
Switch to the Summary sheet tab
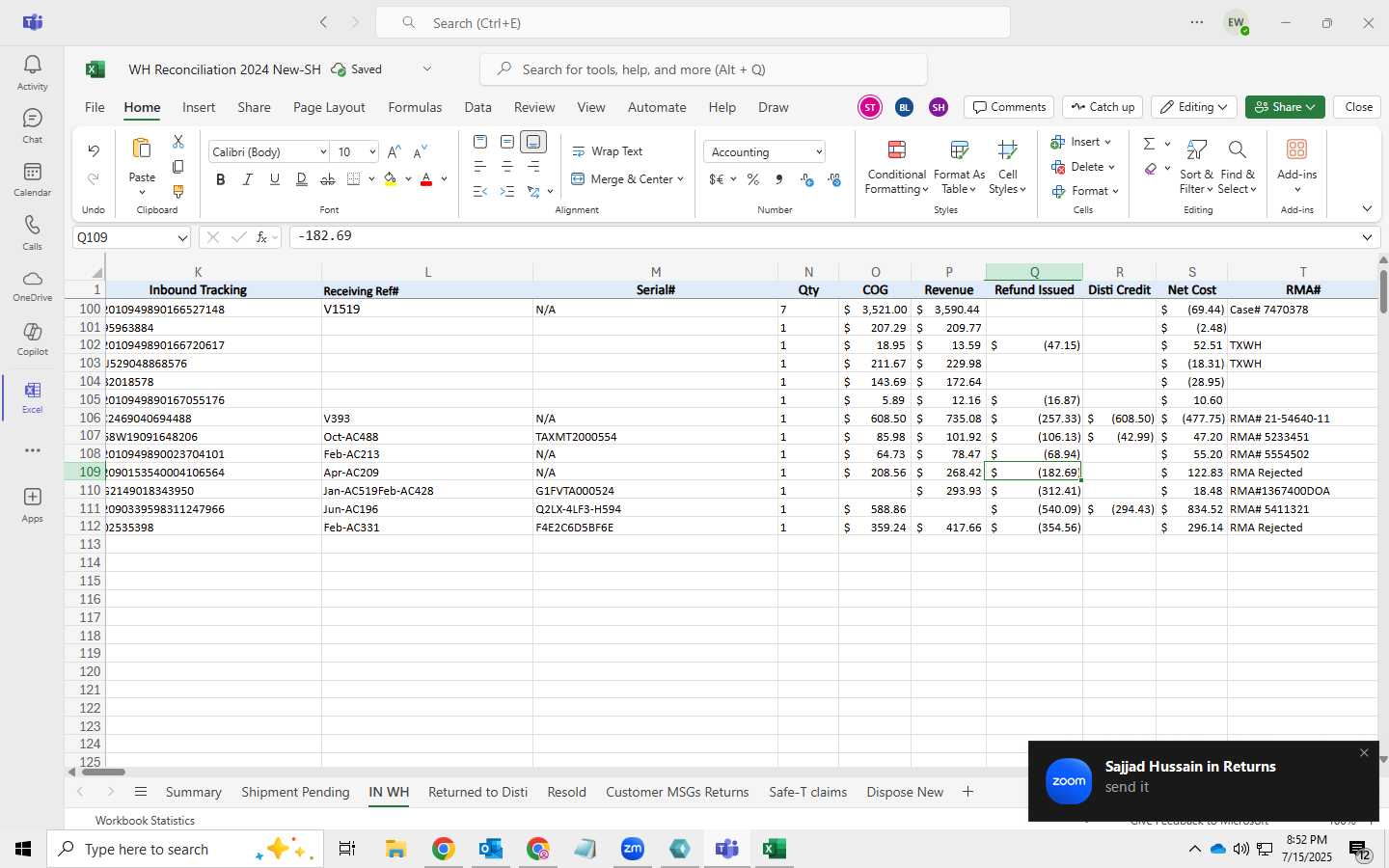(x=193, y=792)
